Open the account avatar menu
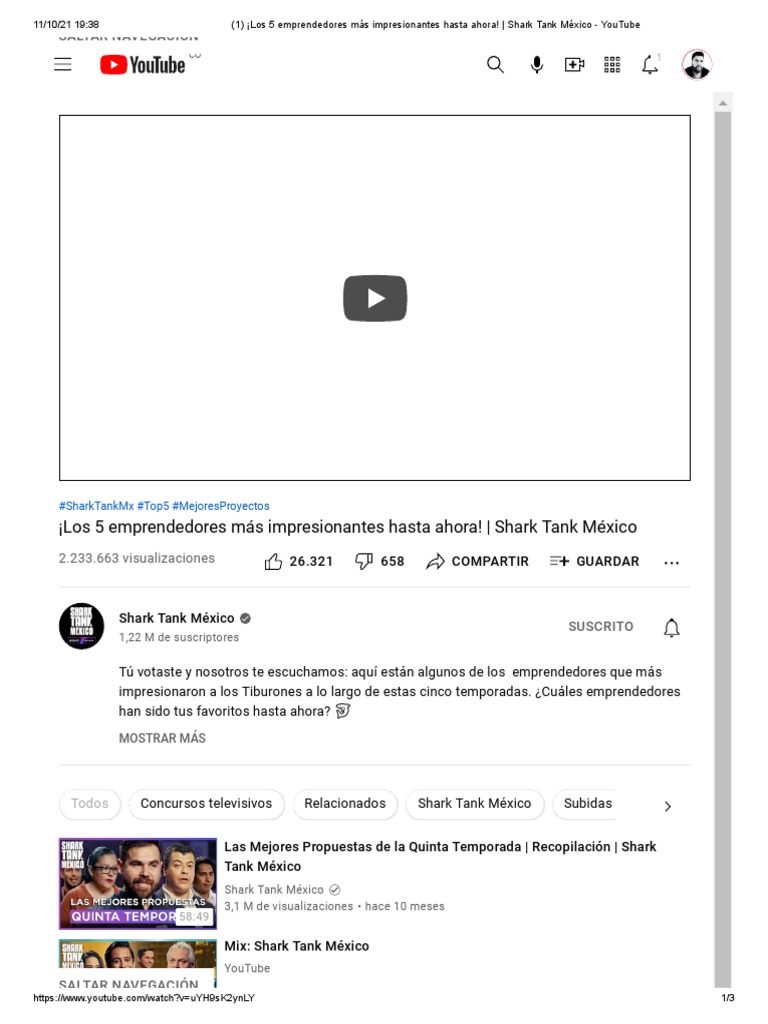 click(x=697, y=65)
